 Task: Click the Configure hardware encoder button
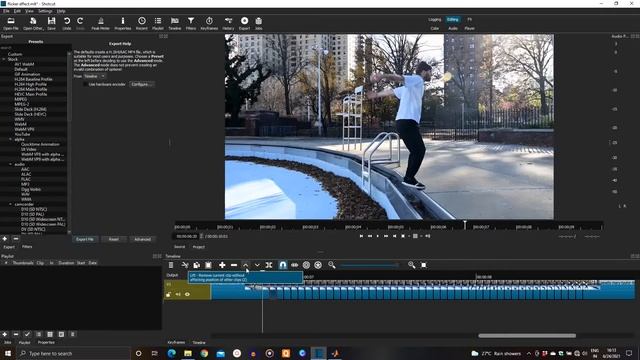click(x=142, y=84)
